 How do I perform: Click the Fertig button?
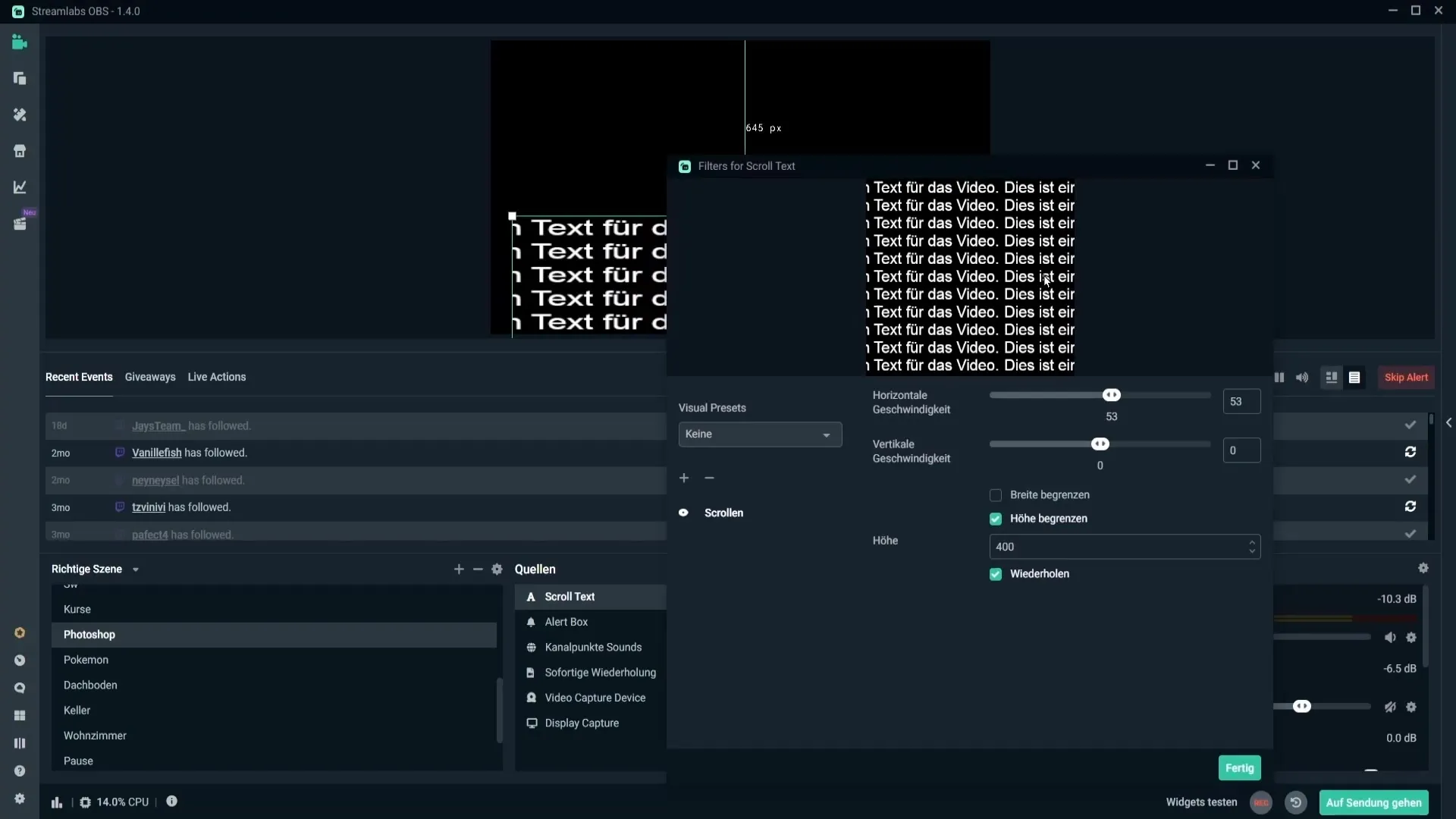click(1240, 768)
